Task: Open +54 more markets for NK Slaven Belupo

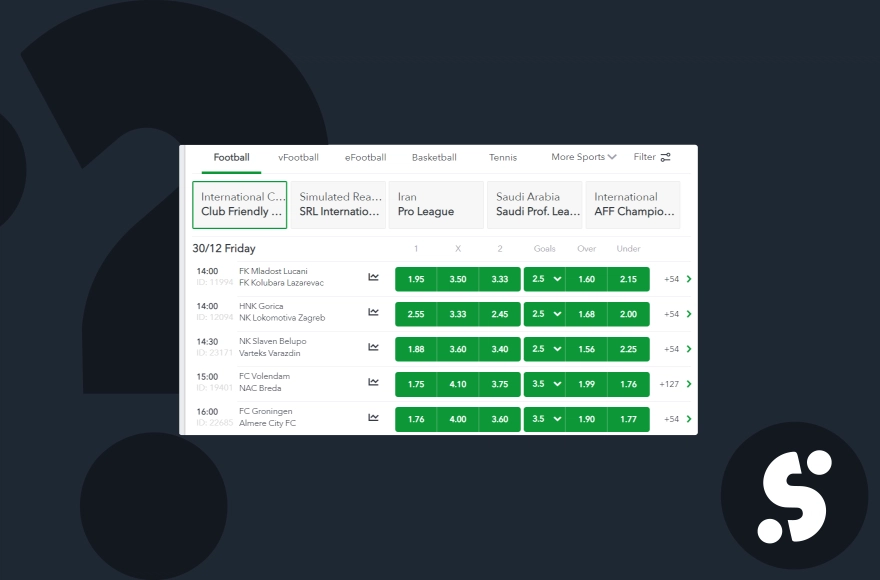Action: pos(671,349)
